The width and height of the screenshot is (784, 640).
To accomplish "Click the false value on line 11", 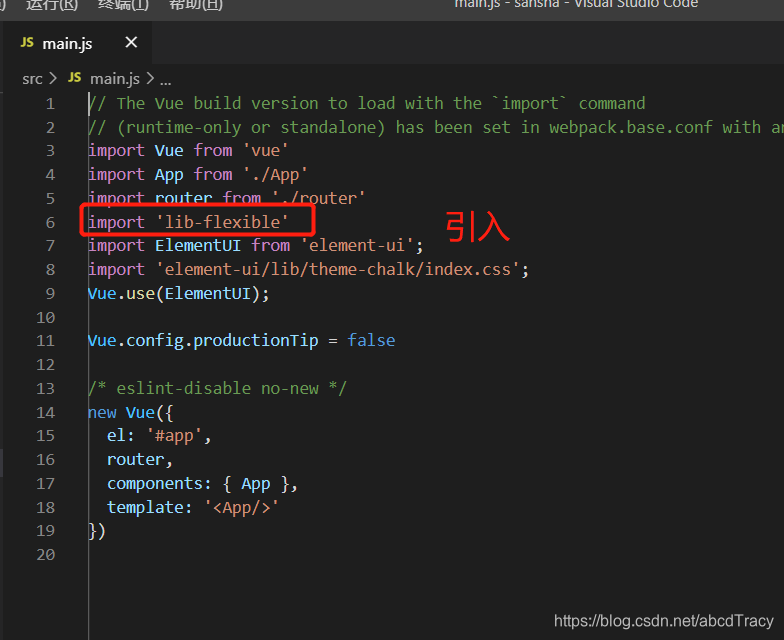I will click(372, 340).
